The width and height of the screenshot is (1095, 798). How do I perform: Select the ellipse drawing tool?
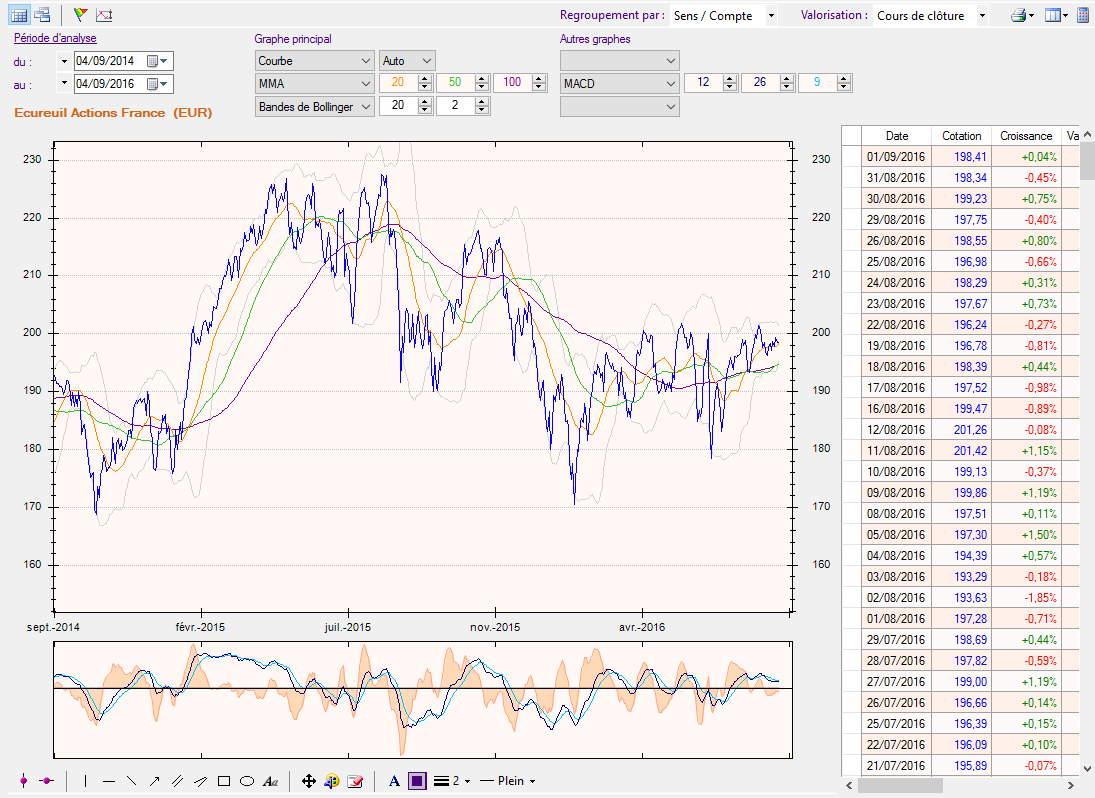point(247,781)
